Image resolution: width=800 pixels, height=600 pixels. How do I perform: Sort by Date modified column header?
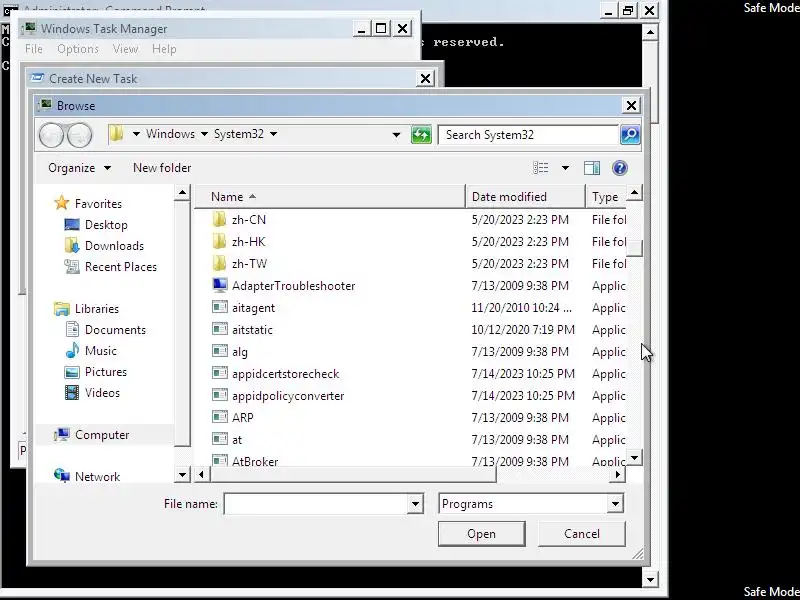coord(526,197)
